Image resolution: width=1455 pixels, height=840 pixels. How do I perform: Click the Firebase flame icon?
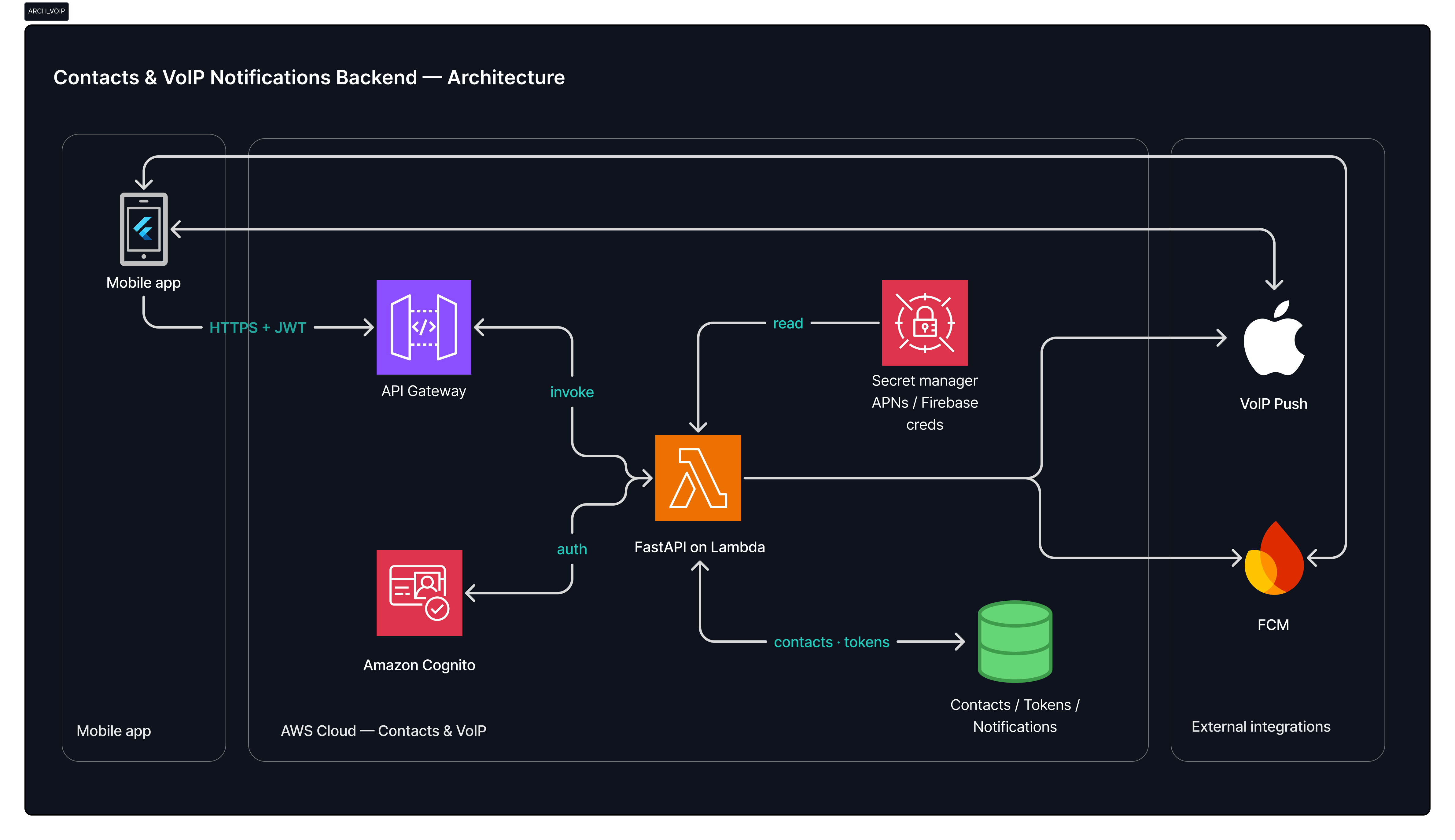tap(1274, 558)
